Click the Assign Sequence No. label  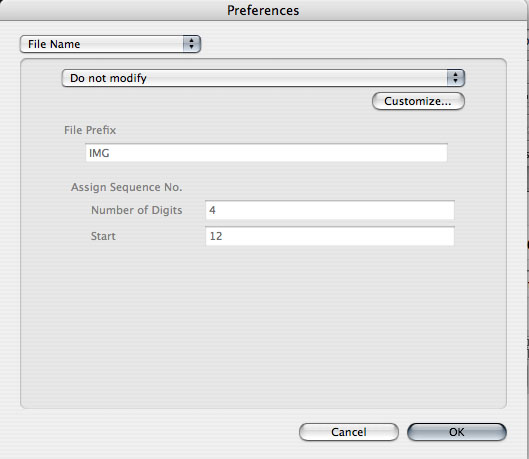point(127,187)
